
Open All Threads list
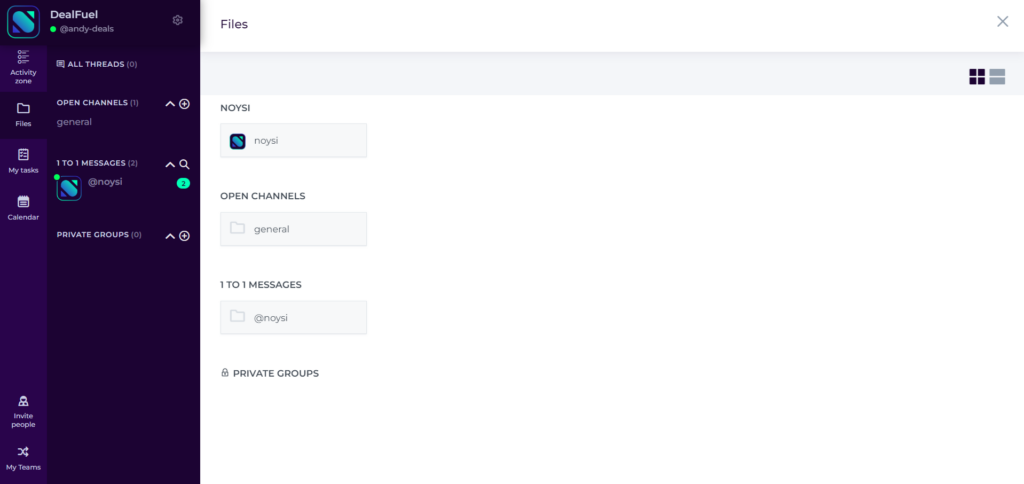pyautogui.click(x=97, y=64)
